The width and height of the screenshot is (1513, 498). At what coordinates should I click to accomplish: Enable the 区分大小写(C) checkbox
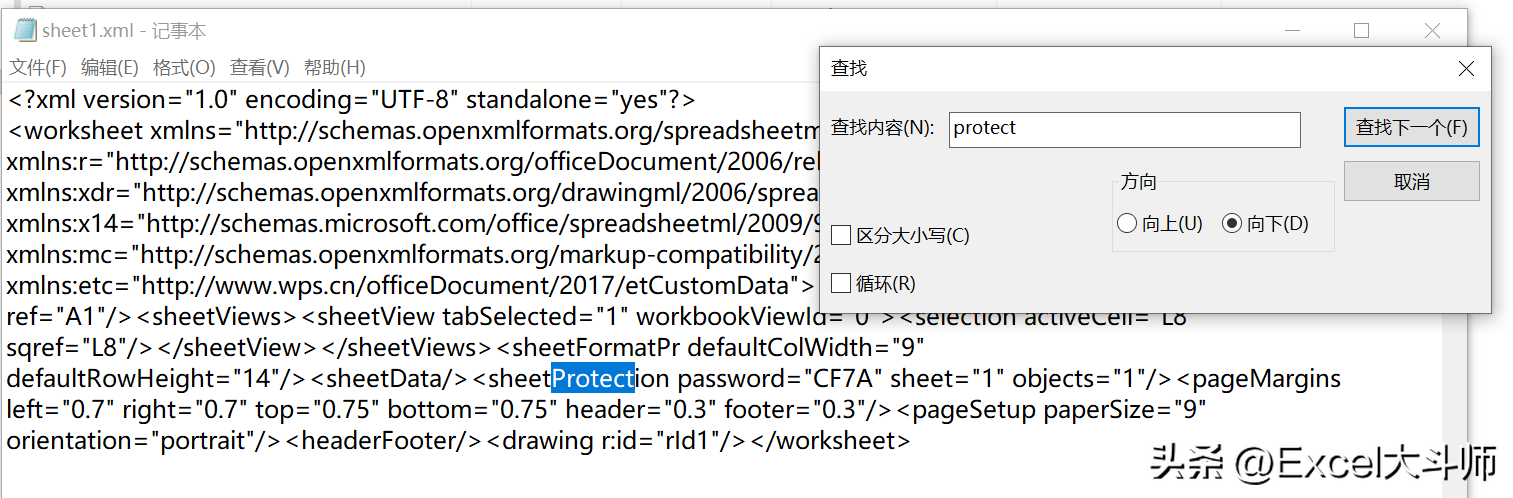pyautogui.click(x=841, y=236)
